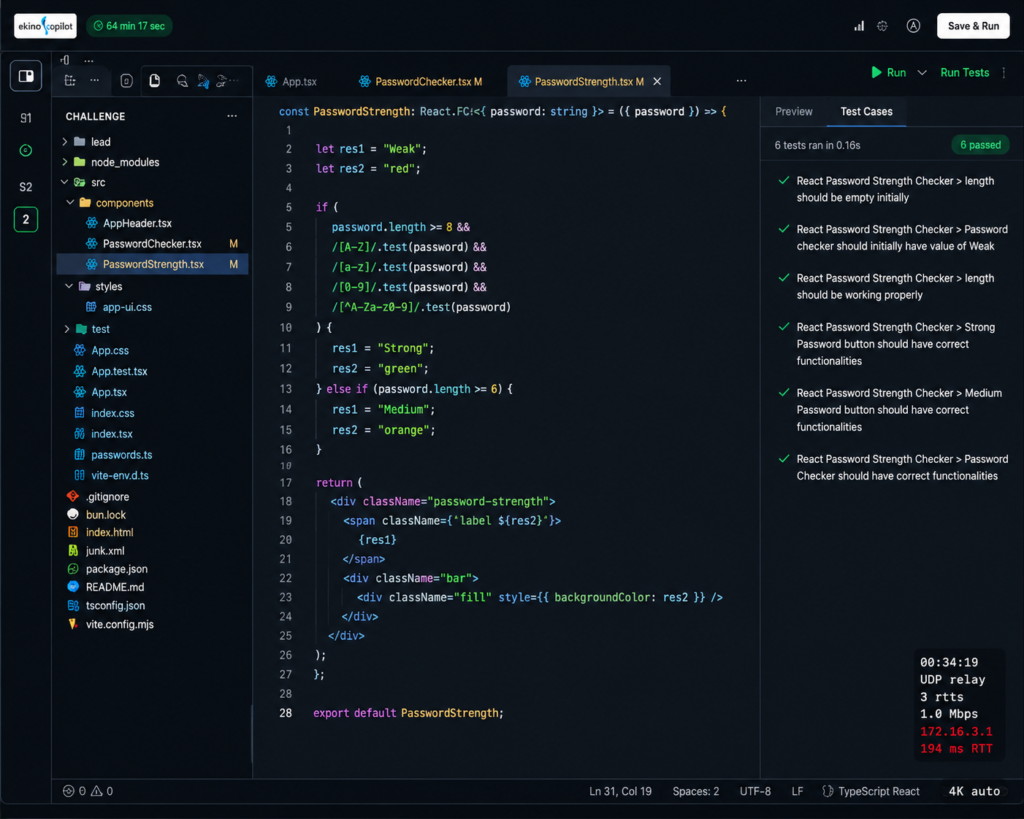Open PasswordChecker.tsx in file tree

[x=153, y=244]
